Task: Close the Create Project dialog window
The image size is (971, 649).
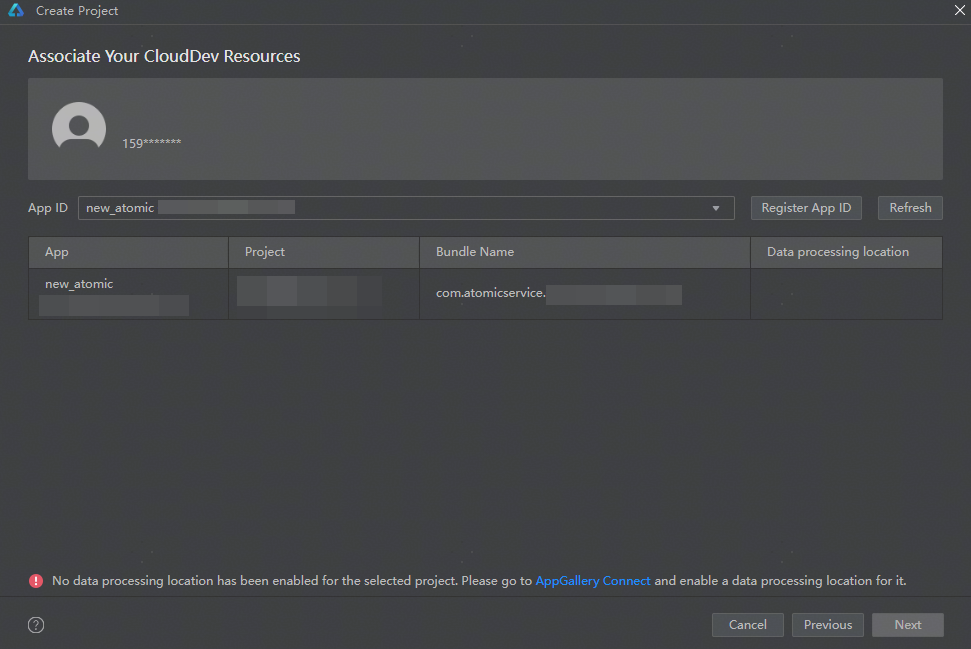Action: tap(959, 9)
